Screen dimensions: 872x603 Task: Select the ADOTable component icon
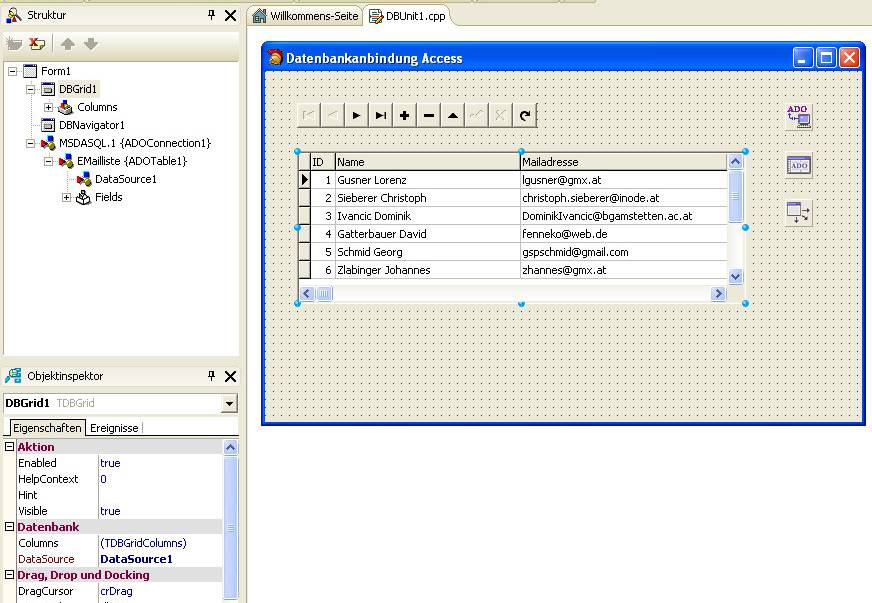[798, 165]
